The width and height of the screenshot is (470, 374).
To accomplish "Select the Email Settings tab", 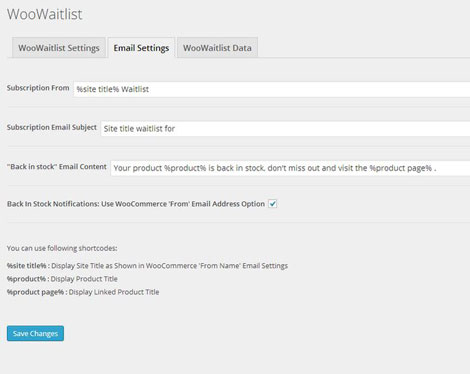I will point(141,48).
